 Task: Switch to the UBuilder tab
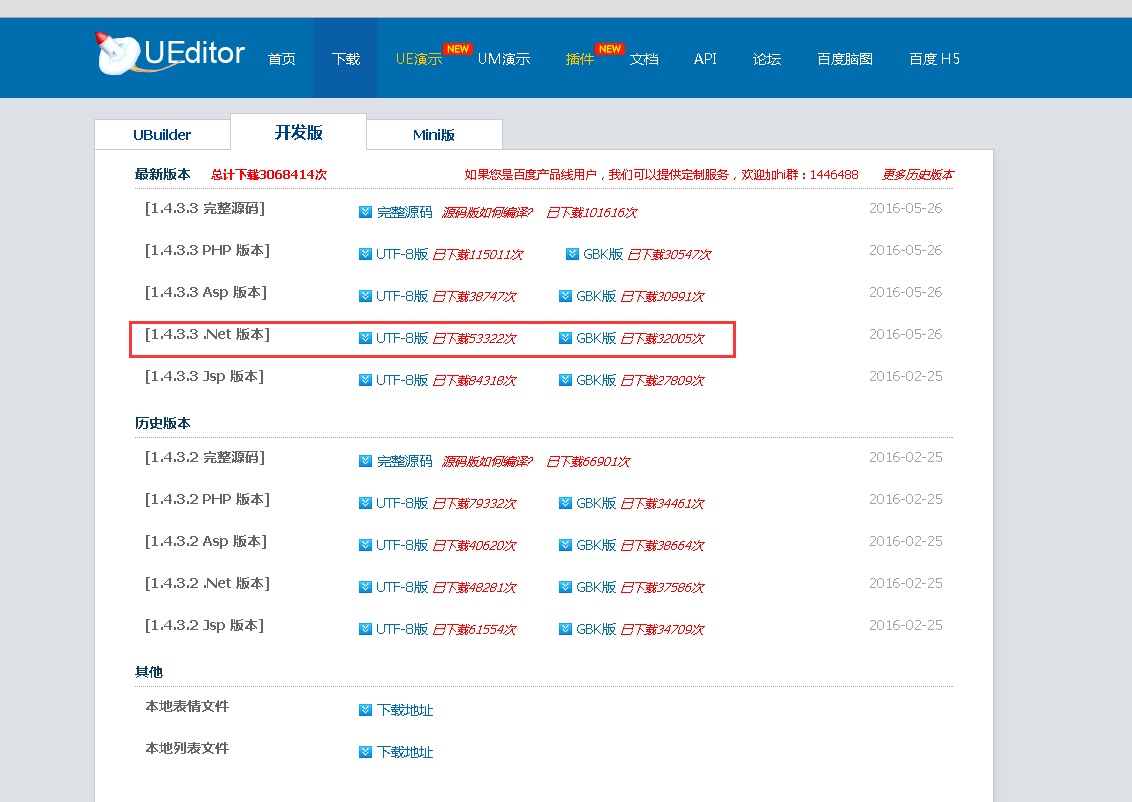(162, 135)
